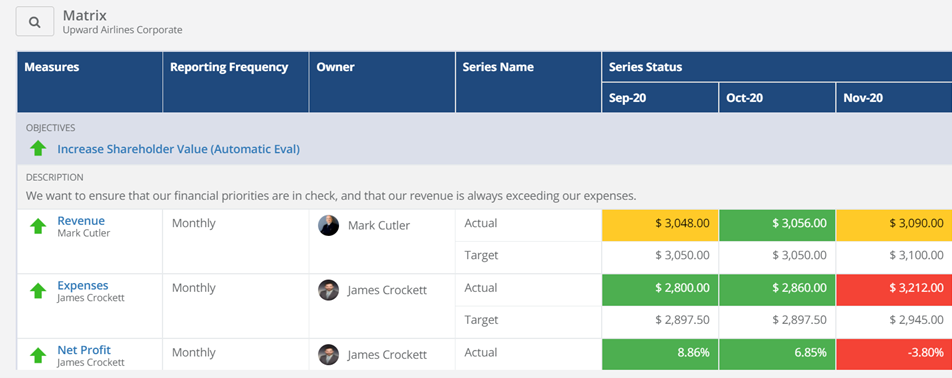Click red cell -3.80%
This screenshot has width=952, height=378.
tap(894, 354)
